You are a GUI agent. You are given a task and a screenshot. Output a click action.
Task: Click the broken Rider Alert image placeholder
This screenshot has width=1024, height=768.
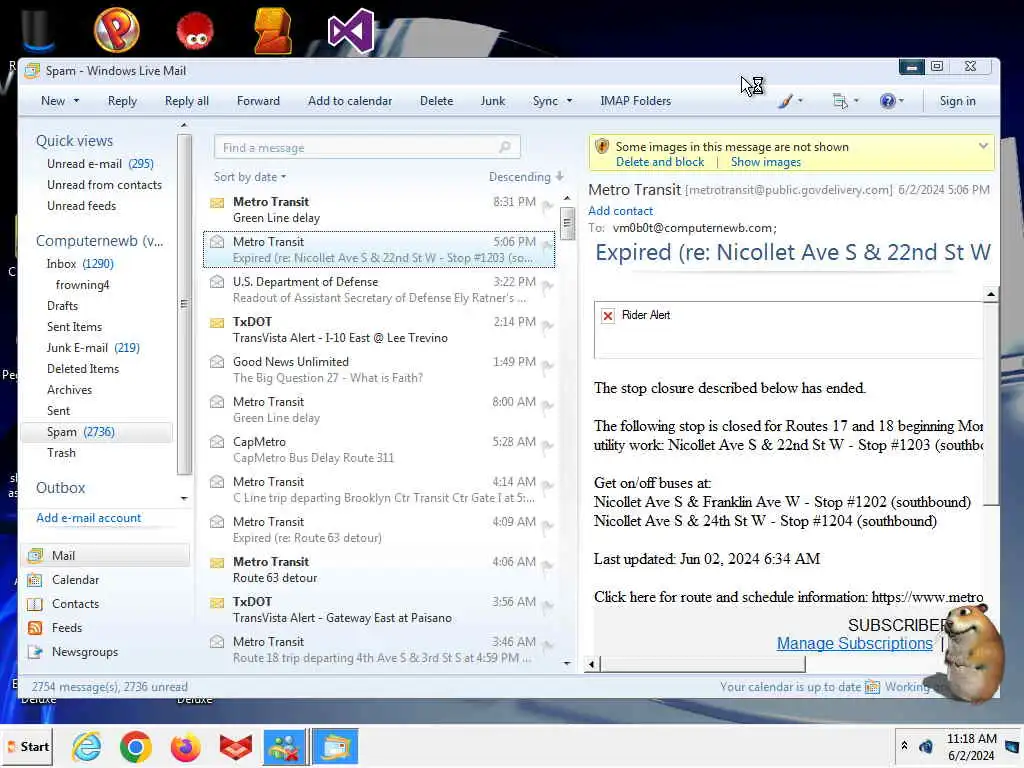click(608, 316)
